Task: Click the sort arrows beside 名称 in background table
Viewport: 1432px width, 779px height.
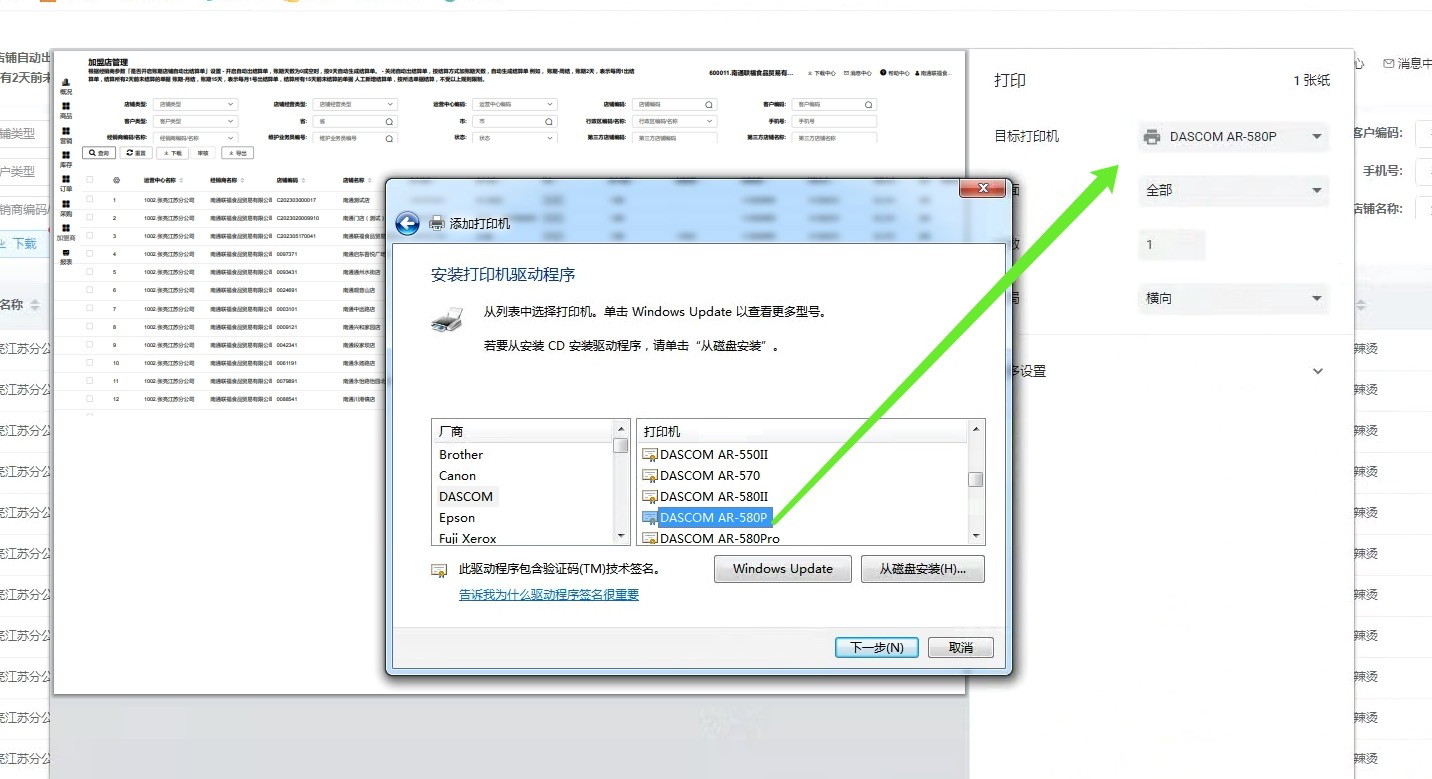Action: tap(35, 305)
